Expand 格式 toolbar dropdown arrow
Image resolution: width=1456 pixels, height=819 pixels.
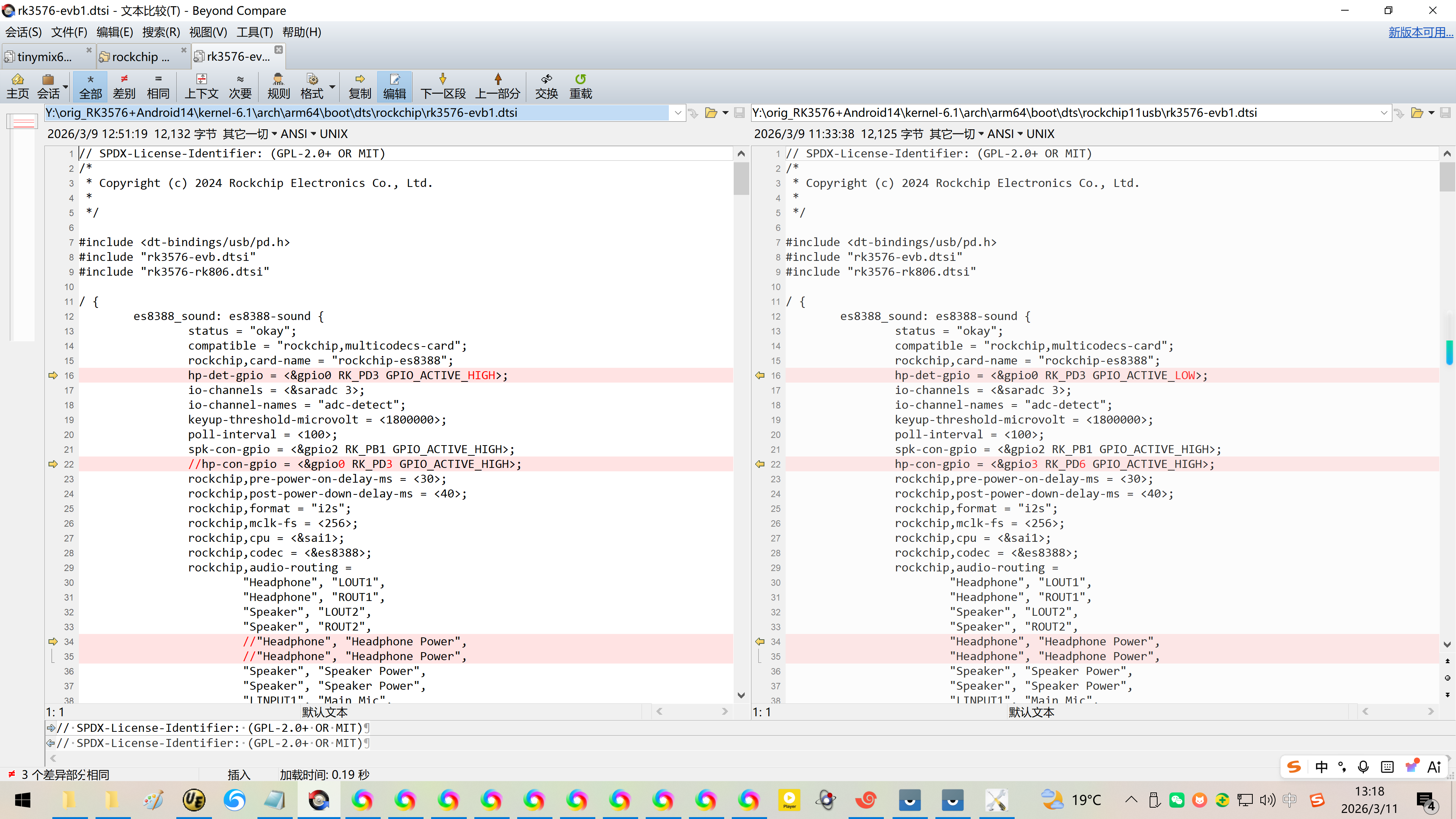[333, 86]
